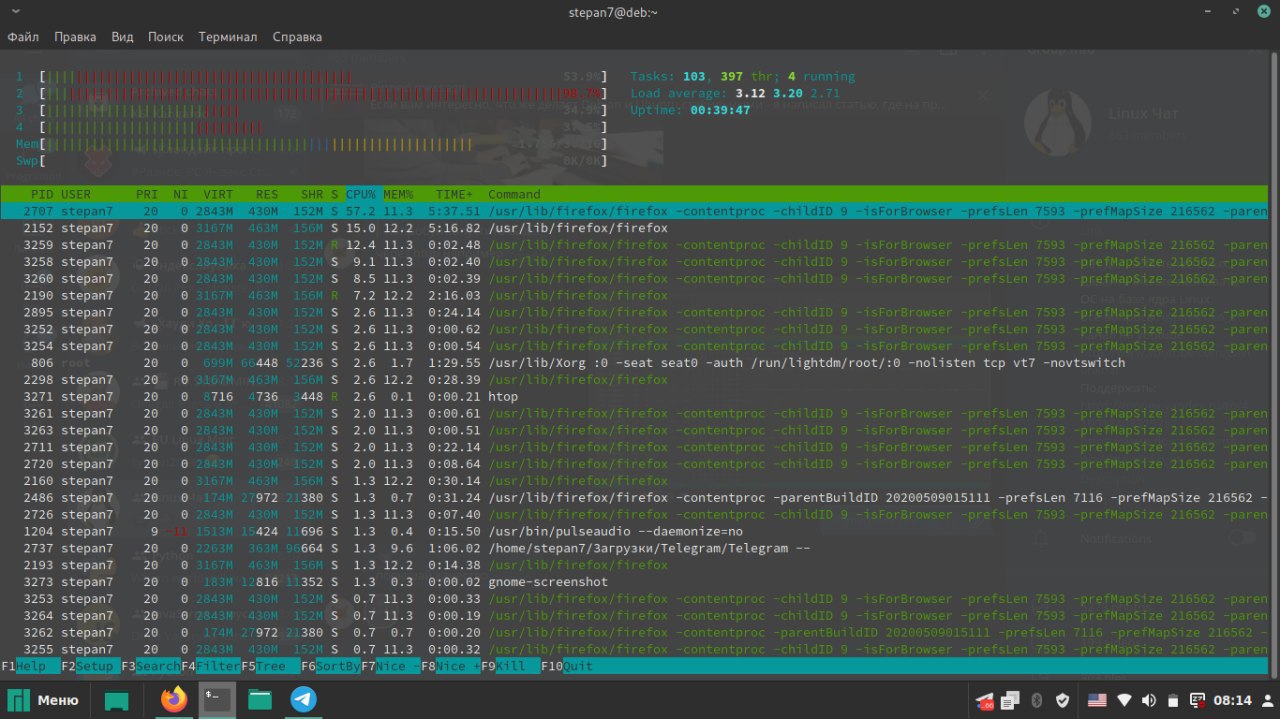Screen dimensions: 1280x719
Task: Select the htop process row PID 3271
Action: click(634, 396)
